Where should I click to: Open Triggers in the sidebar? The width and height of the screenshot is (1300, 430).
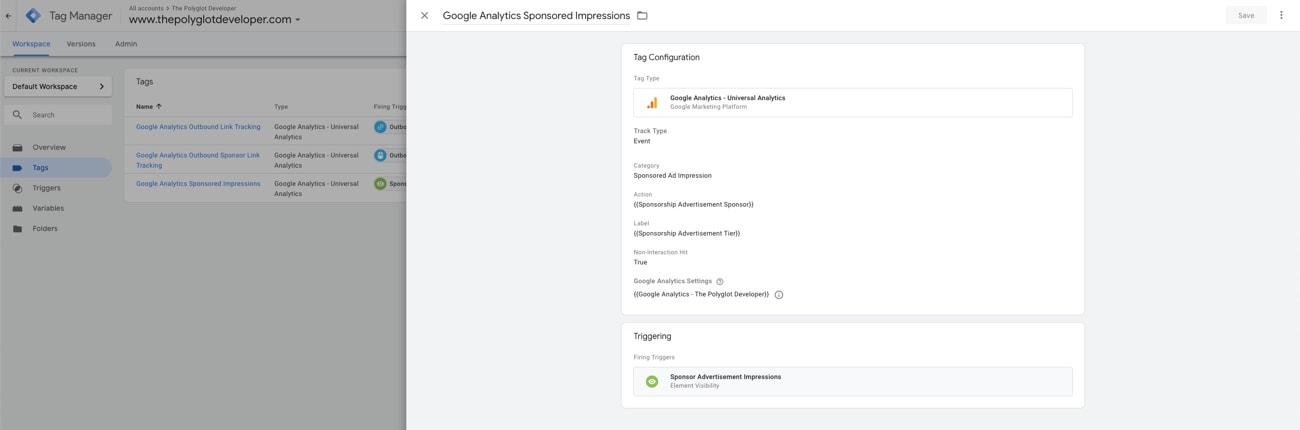coord(46,188)
